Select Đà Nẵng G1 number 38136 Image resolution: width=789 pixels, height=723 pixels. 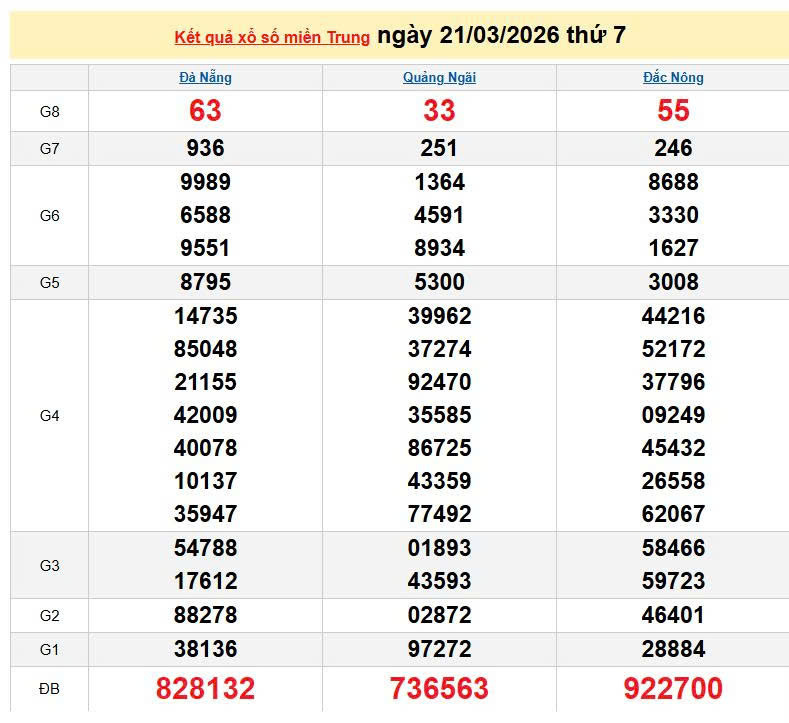[x=205, y=649]
